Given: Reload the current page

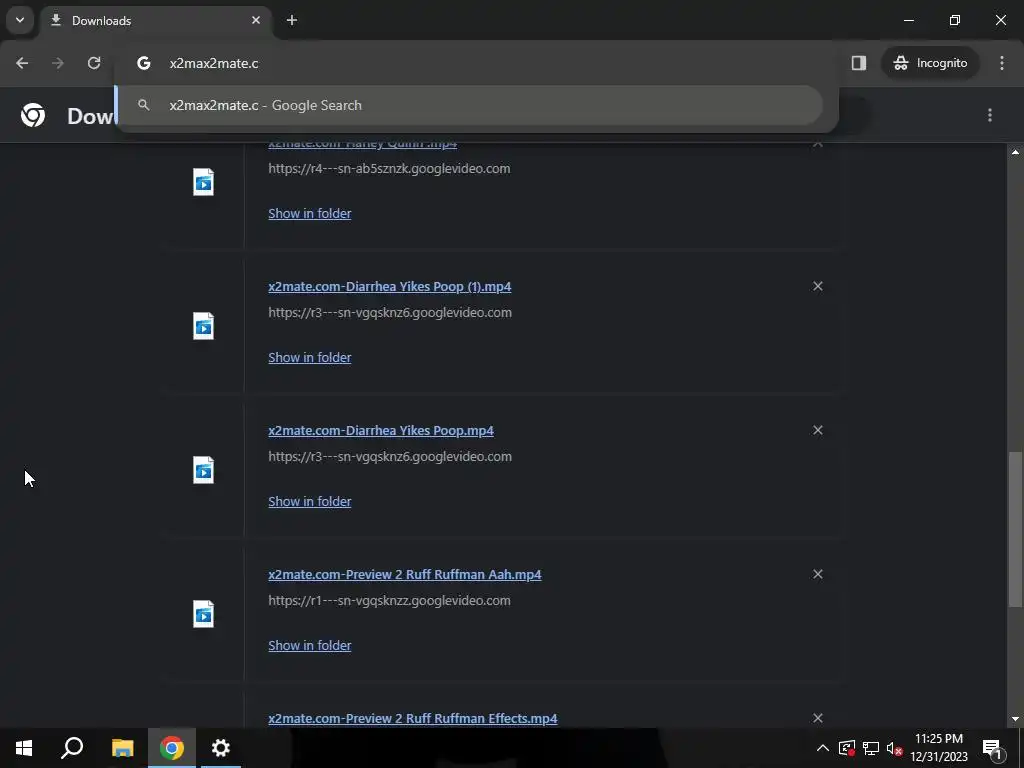Looking at the screenshot, I should (94, 63).
